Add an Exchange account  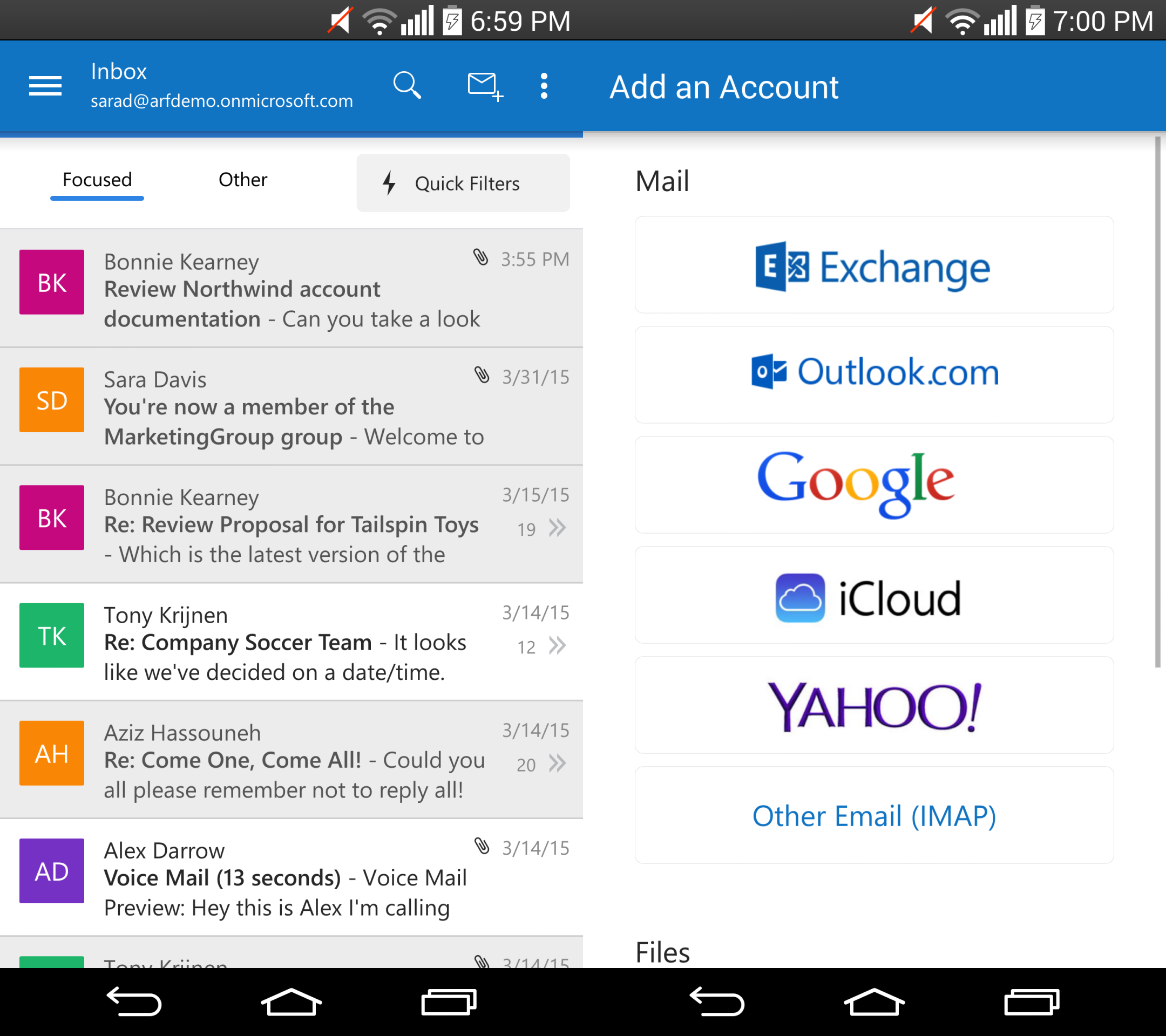tap(874, 264)
